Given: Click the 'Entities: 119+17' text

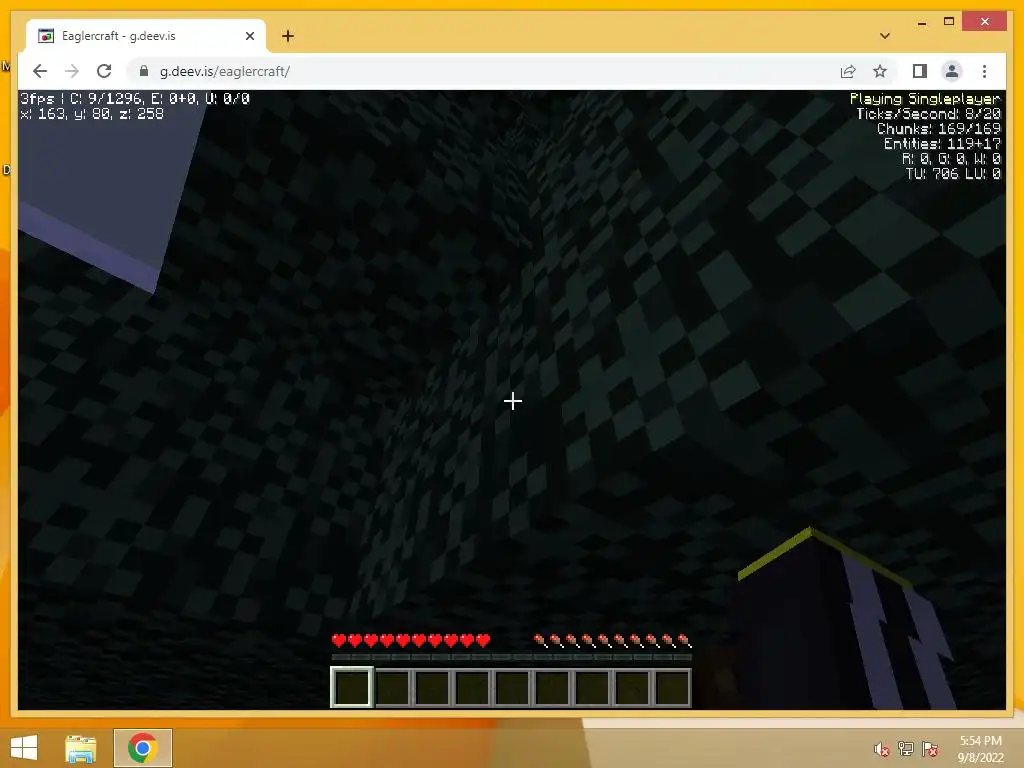Looking at the screenshot, I should [942, 144].
